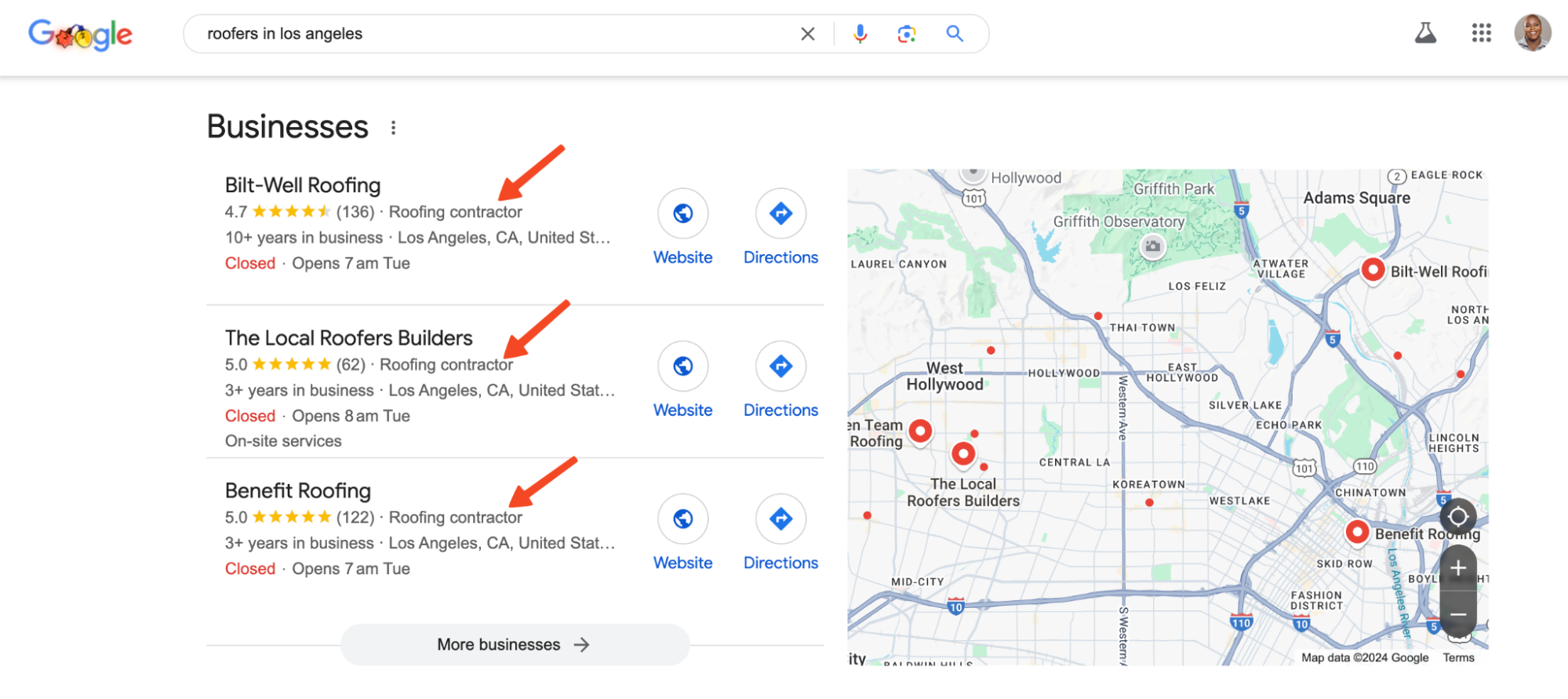Zoom in on the map with plus
The width and height of the screenshot is (1568, 699).
tap(1458, 569)
